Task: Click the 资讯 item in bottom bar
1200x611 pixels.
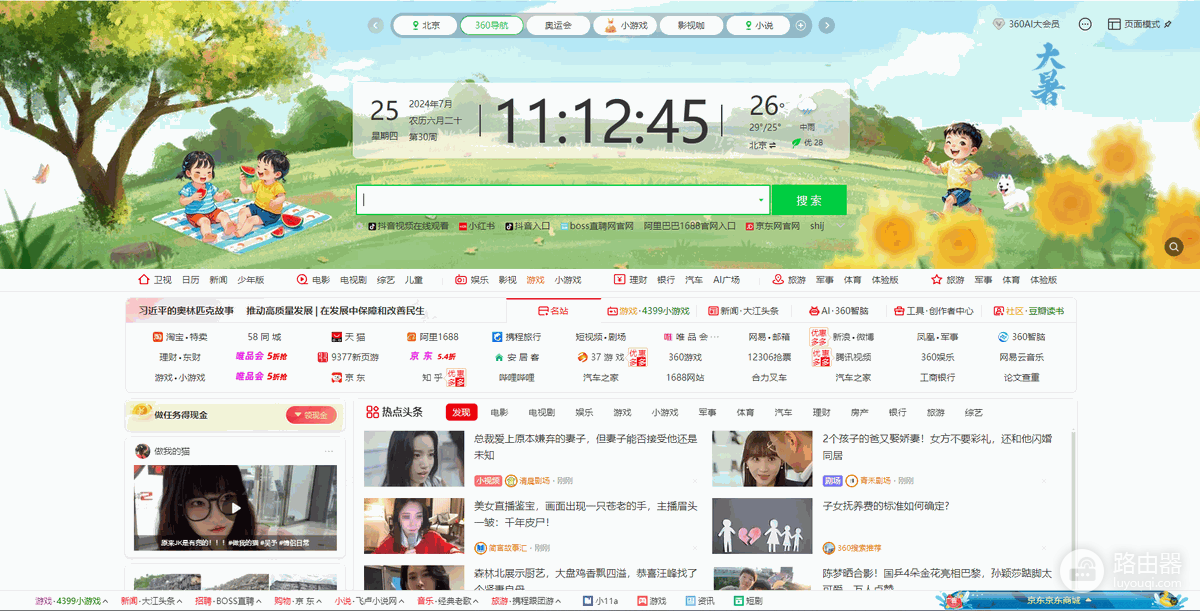Action: 699,601
